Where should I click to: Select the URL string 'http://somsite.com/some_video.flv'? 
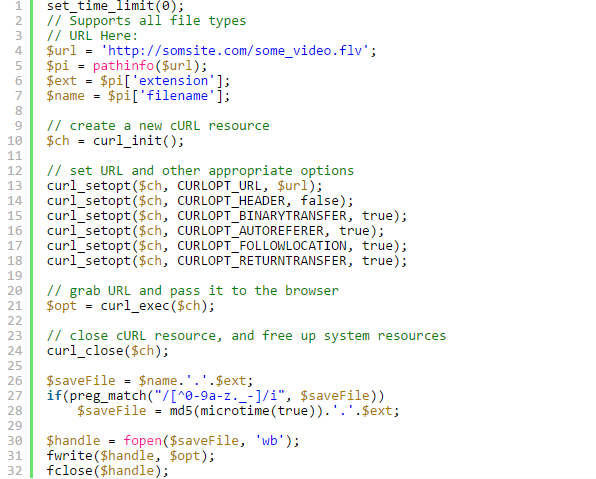[x=235, y=51]
